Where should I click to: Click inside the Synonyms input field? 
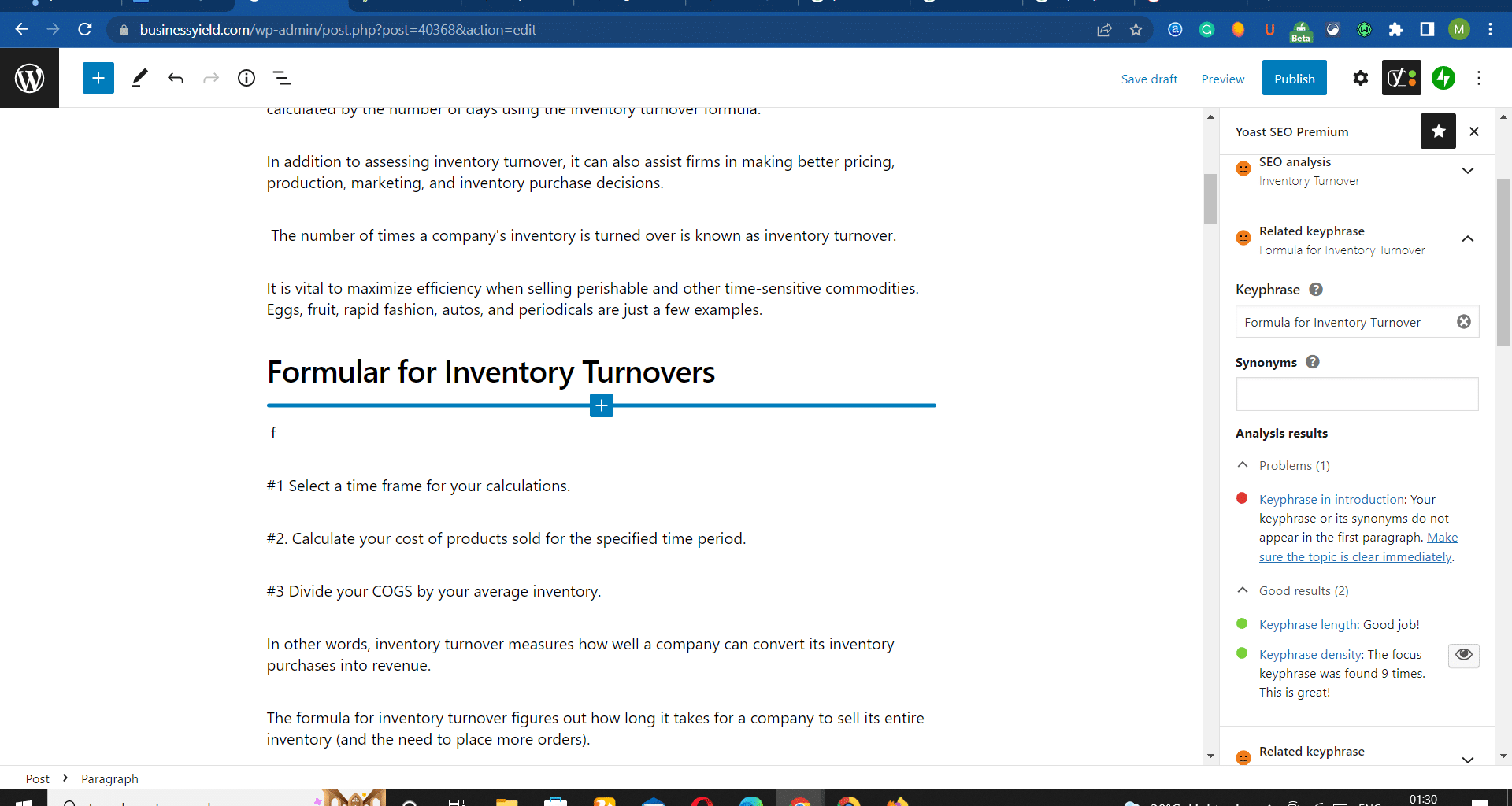click(1356, 394)
